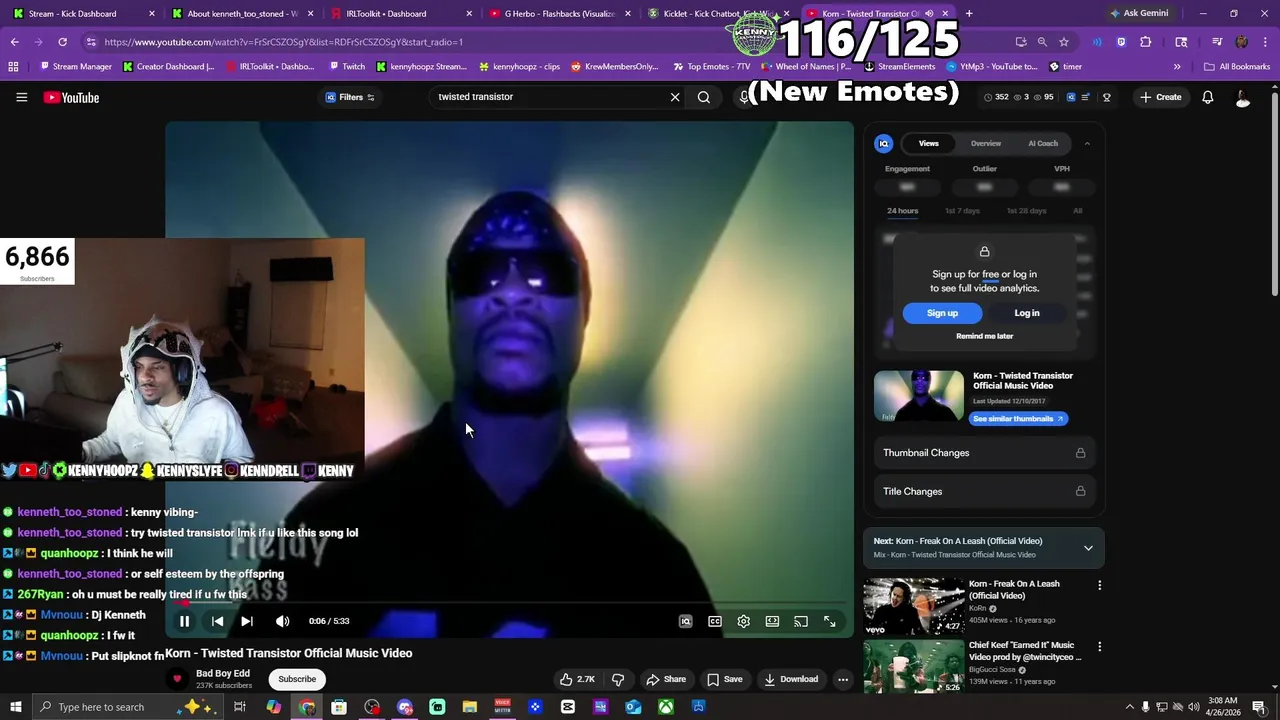This screenshot has height=720, width=1280.
Task: Open YouTube notifications bell
Action: pyautogui.click(x=1208, y=97)
